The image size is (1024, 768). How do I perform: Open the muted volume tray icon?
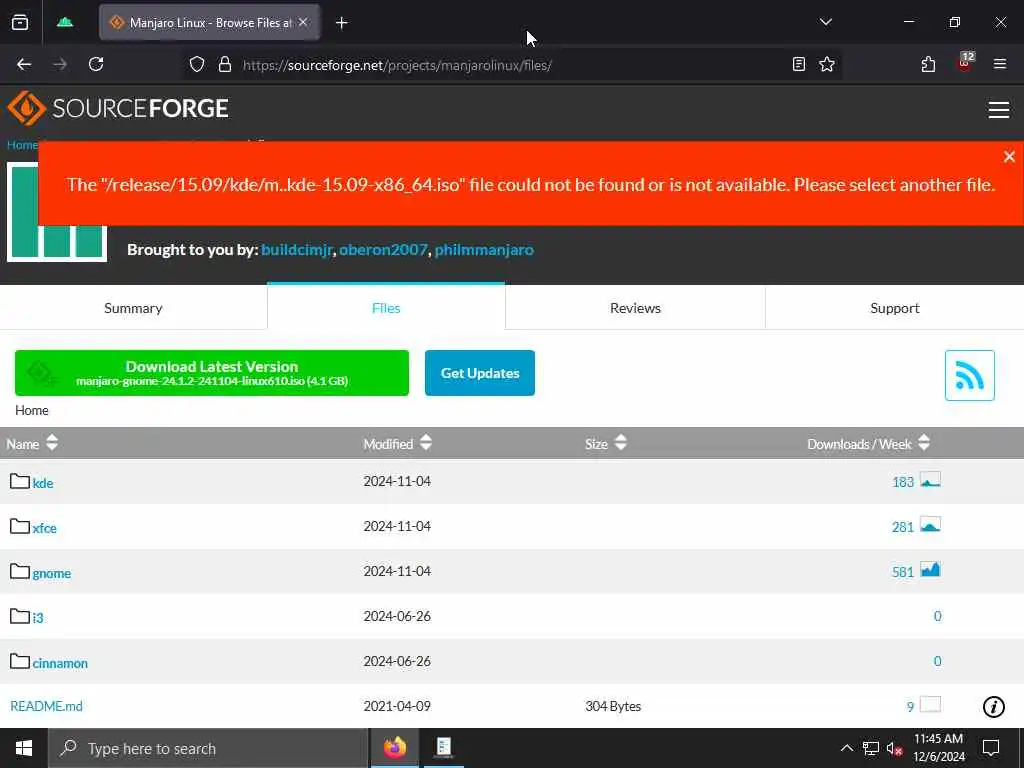click(895, 748)
